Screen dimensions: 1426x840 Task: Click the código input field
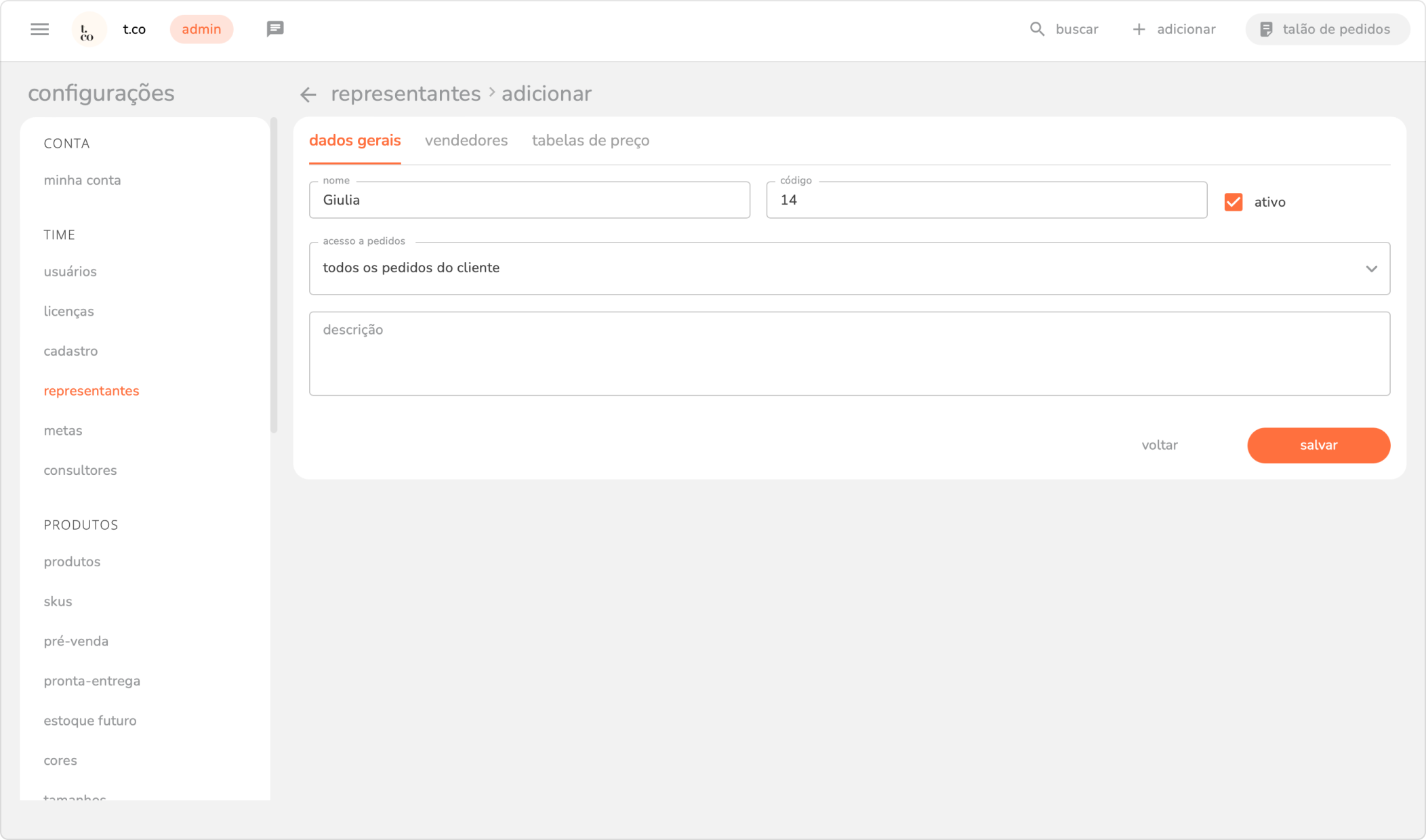pyautogui.click(x=986, y=201)
